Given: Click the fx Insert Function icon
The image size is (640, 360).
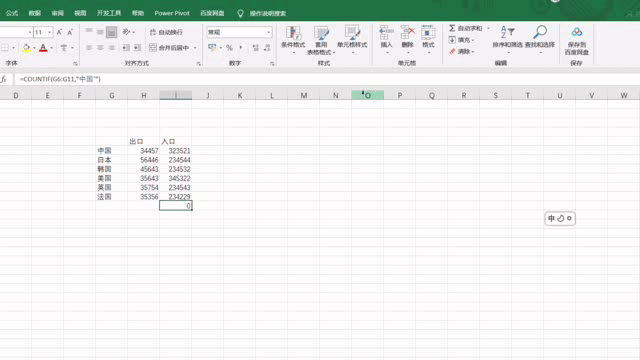Looking at the screenshot, I should tap(4, 79).
